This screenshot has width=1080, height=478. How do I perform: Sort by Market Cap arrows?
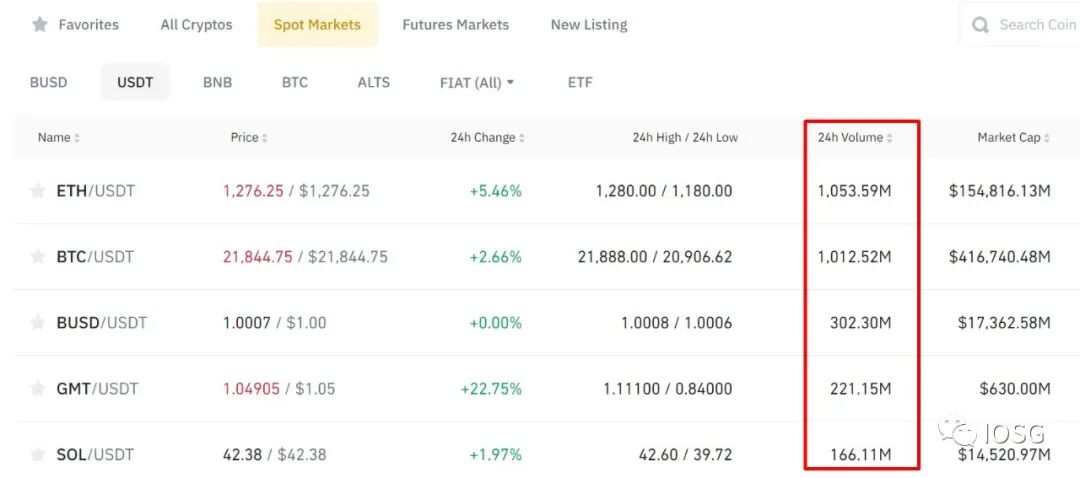point(1047,138)
